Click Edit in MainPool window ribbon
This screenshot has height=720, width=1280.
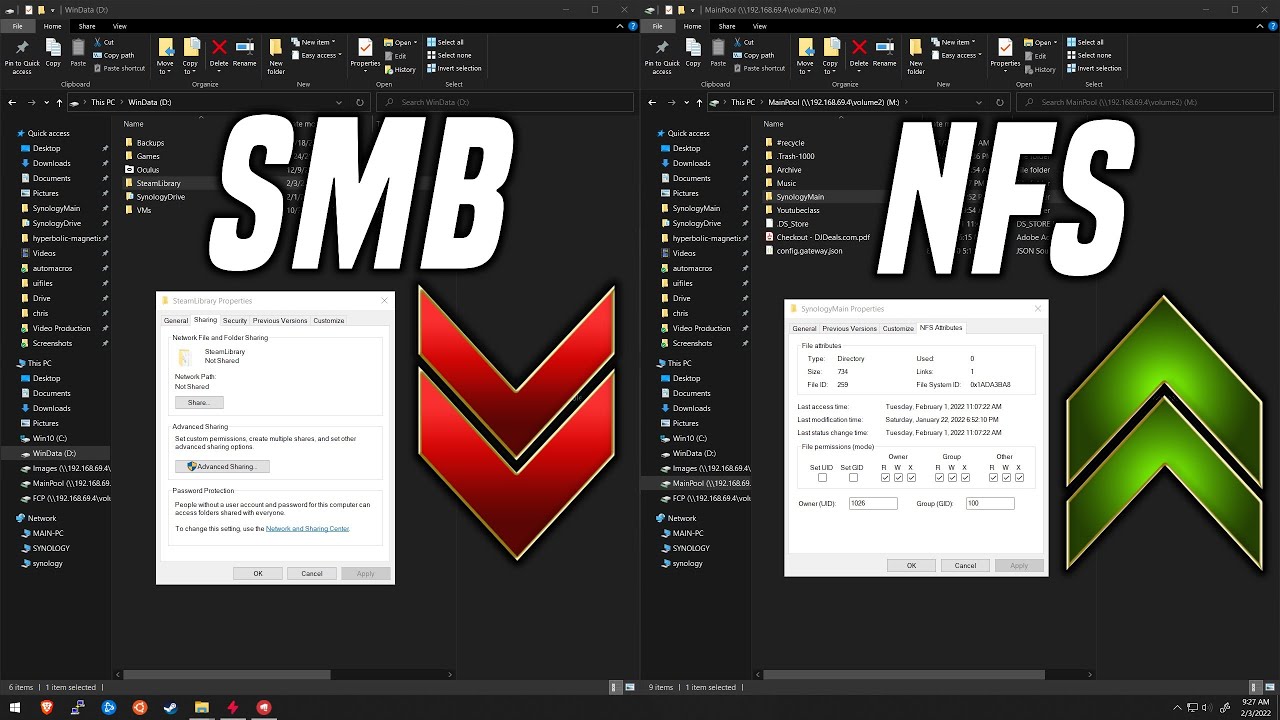[1036, 56]
